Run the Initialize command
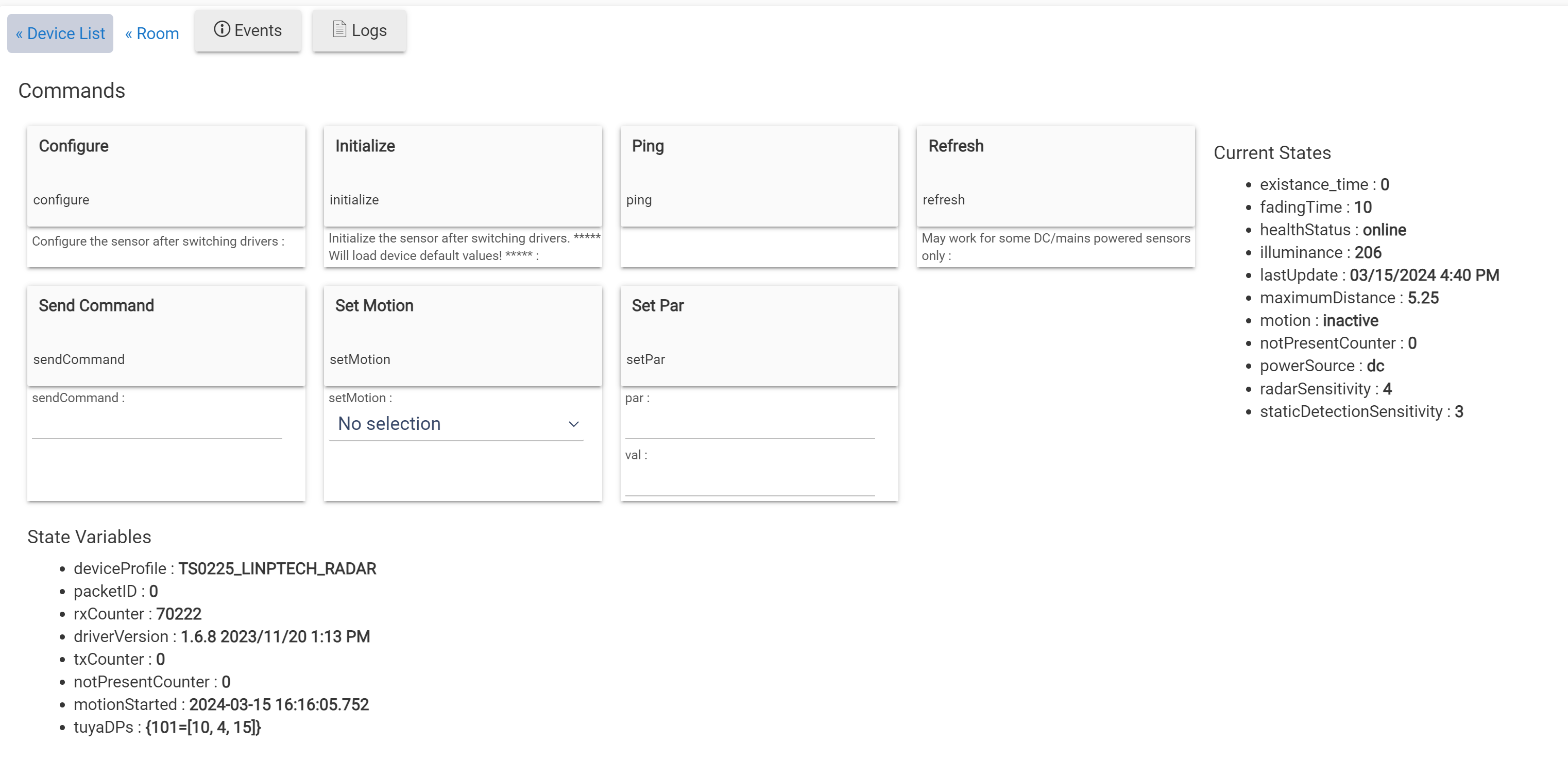The image size is (1568, 760). pos(463,177)
